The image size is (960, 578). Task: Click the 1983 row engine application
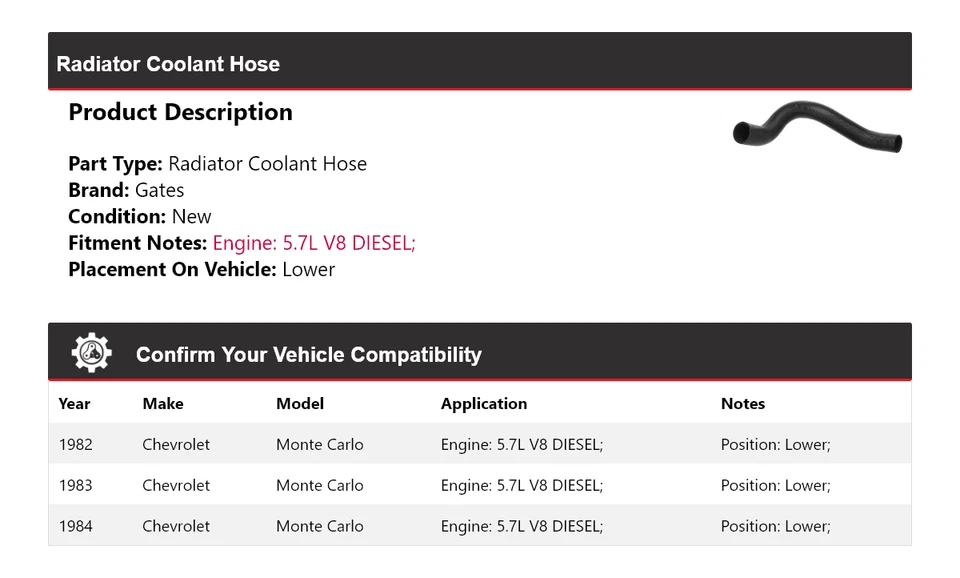coord(522,486)
